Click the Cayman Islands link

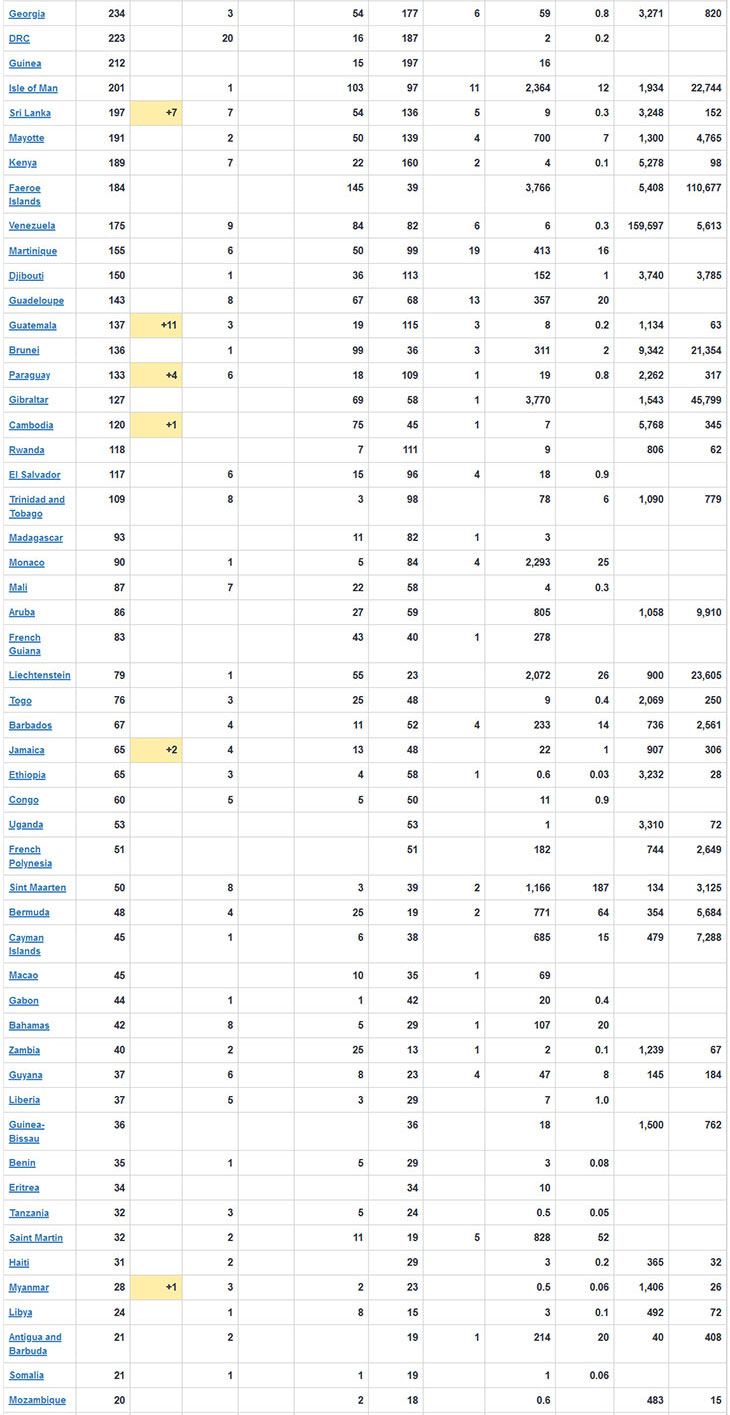tap(26, 944)
